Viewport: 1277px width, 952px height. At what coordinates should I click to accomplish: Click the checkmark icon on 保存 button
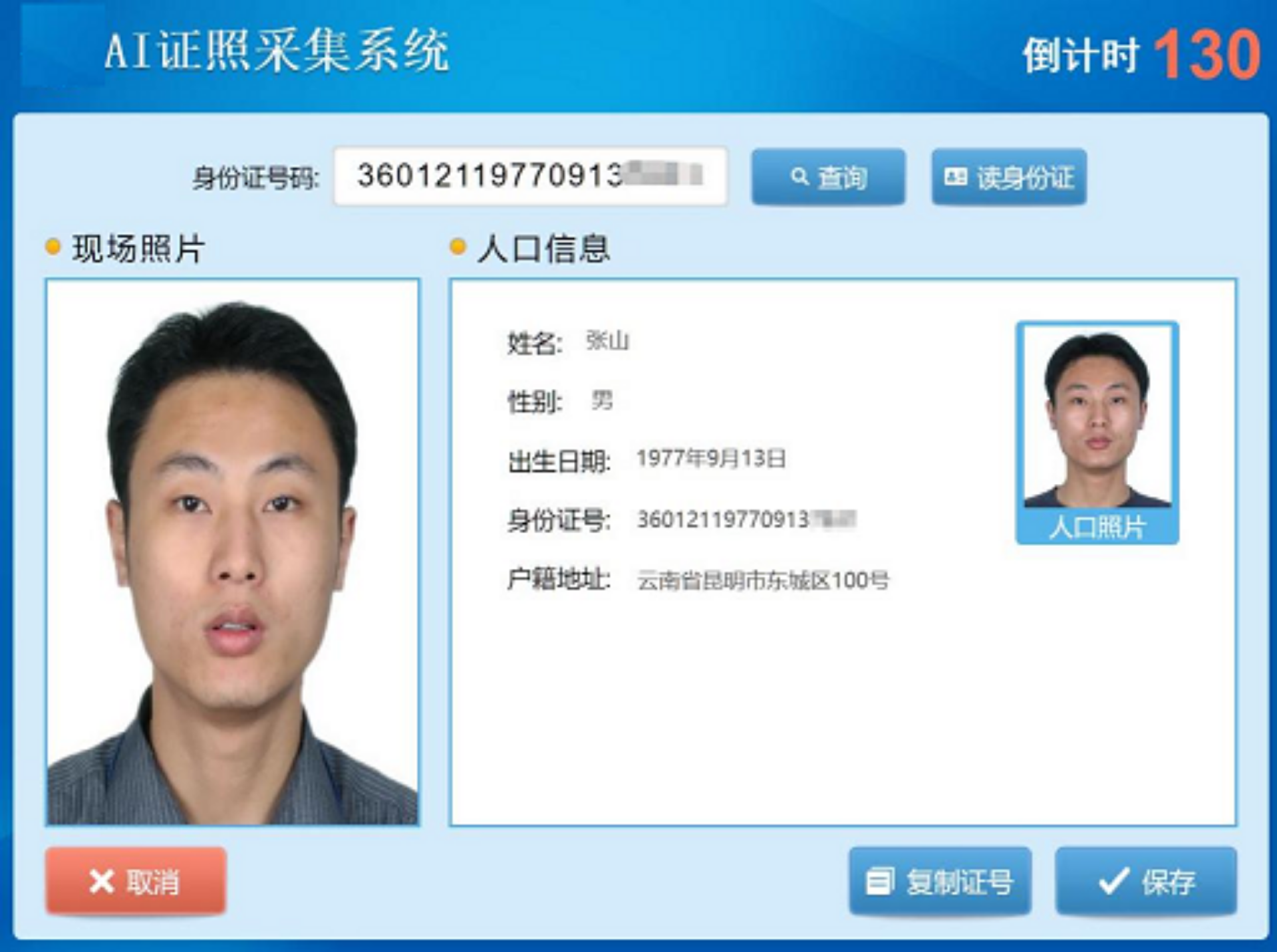click(x=1114, y=881)
